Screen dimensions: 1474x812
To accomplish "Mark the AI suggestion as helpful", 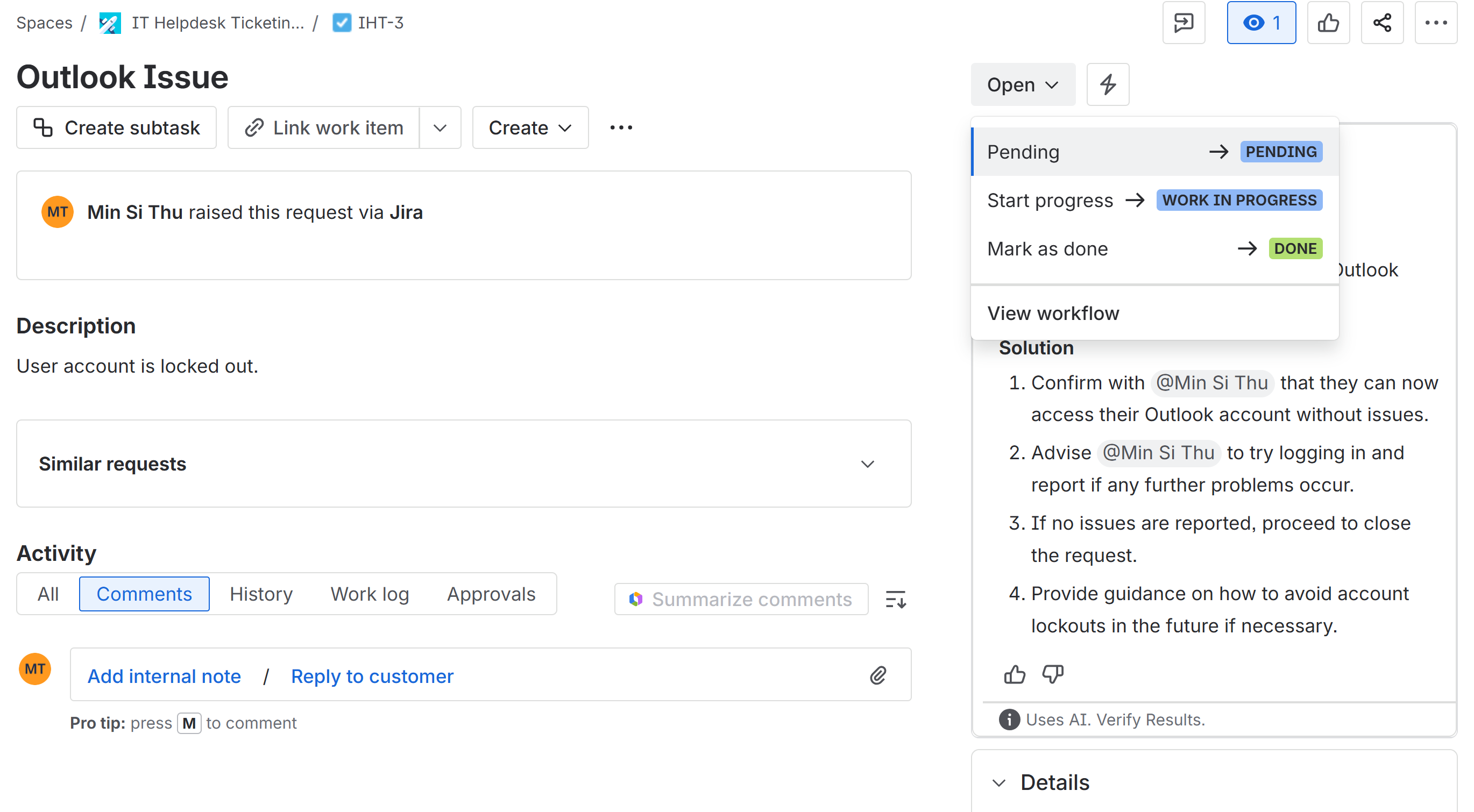I will (1015, 674).
